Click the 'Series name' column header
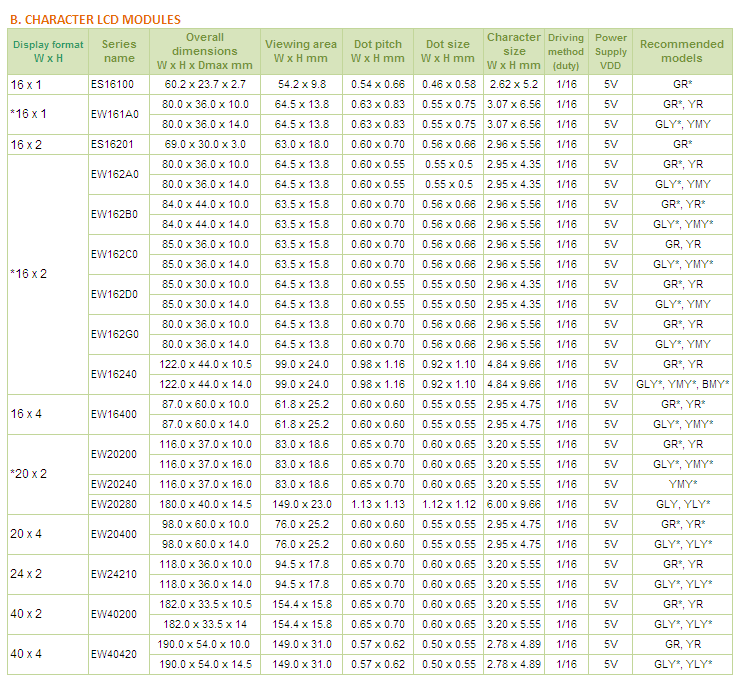Viewport: 736px width, 680px height. click(x=119, y=52)
